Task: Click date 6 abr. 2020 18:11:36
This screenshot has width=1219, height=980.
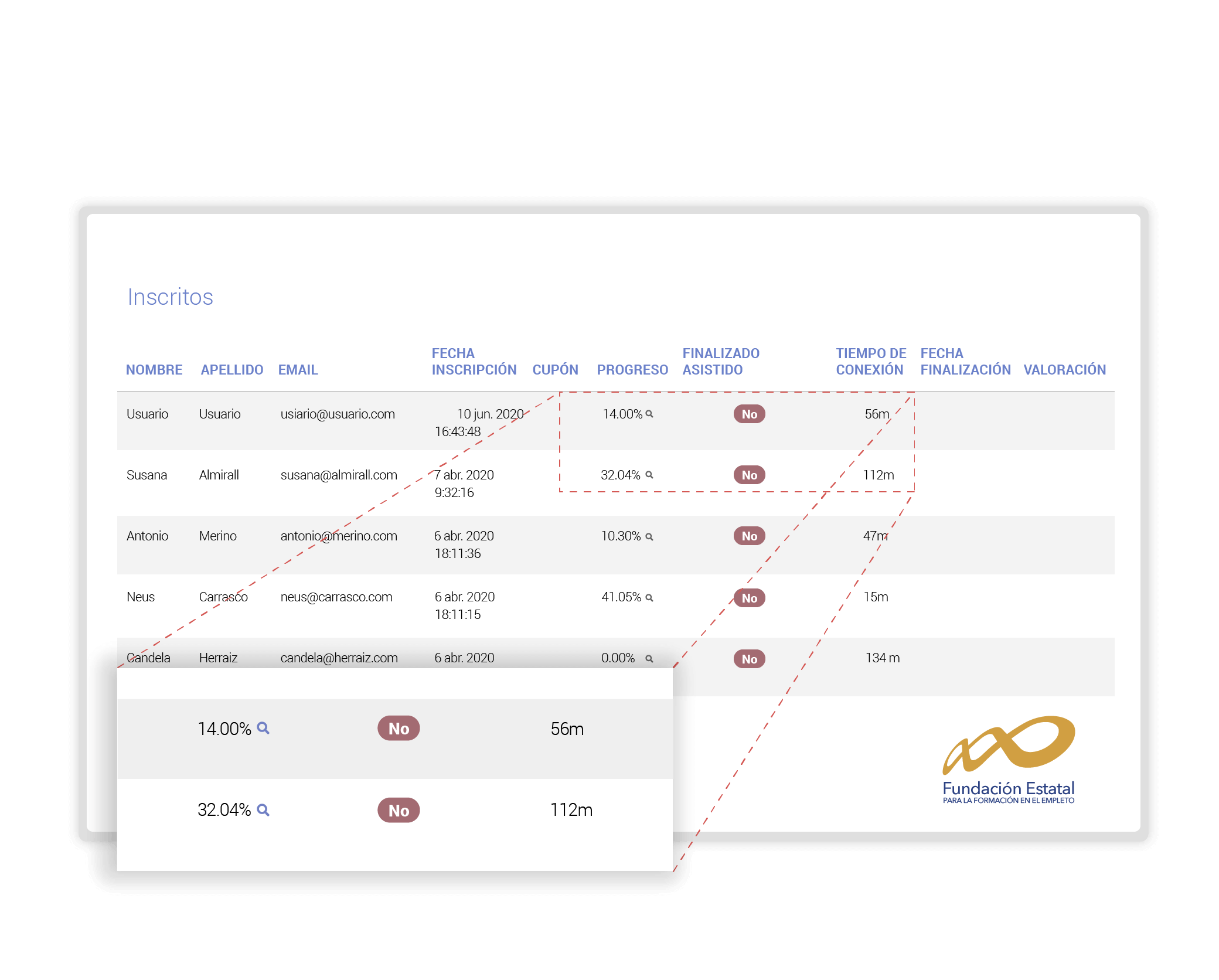Action: [464, 545]
